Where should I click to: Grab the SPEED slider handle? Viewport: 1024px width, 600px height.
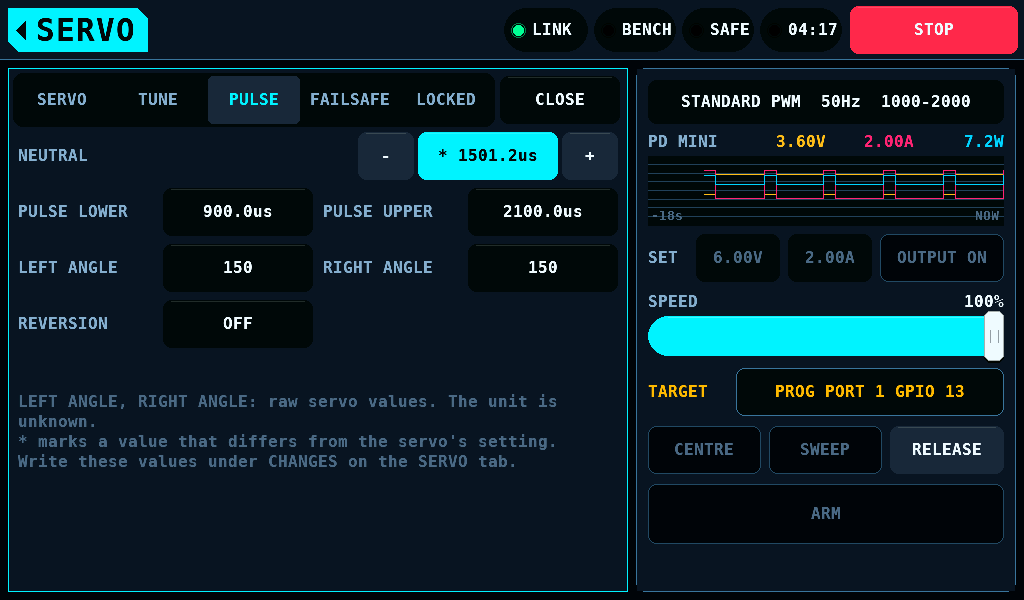pos(994,336)
